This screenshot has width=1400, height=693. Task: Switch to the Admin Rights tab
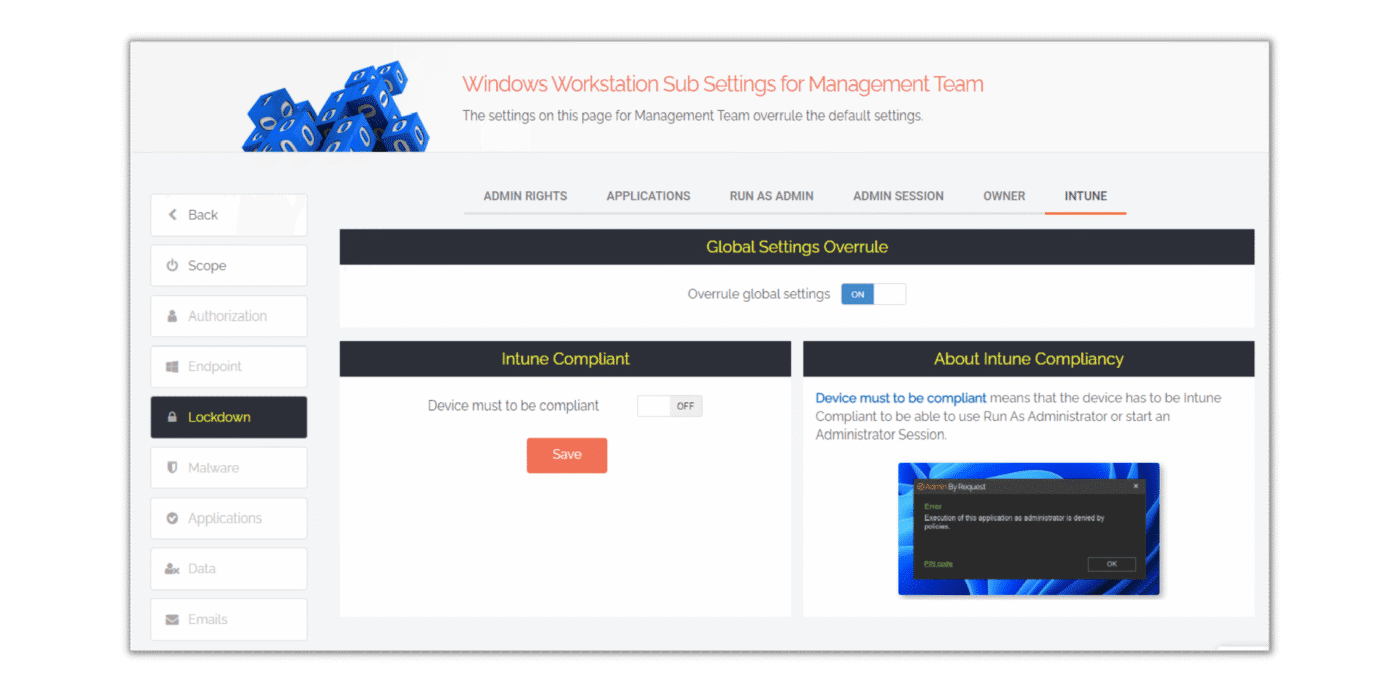(525, 196)
